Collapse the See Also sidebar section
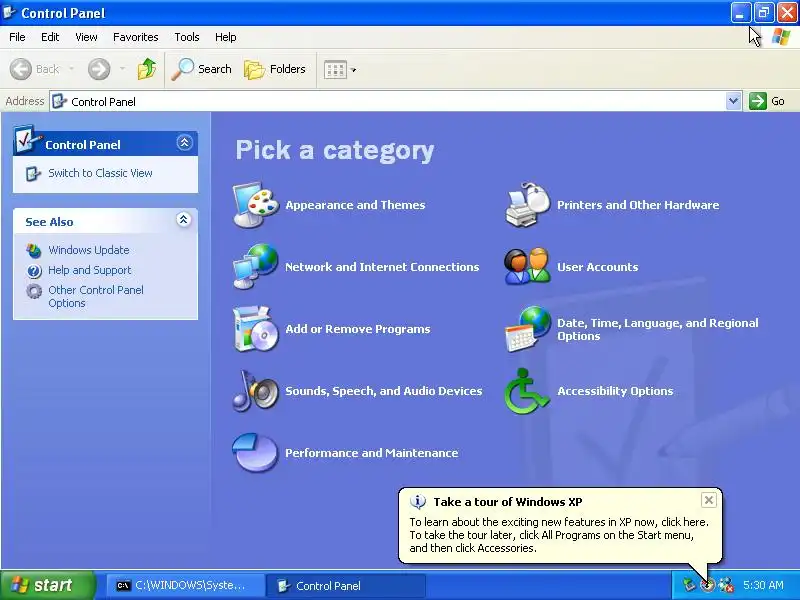Screen dimensions: 800x600 tap(184, 220)
